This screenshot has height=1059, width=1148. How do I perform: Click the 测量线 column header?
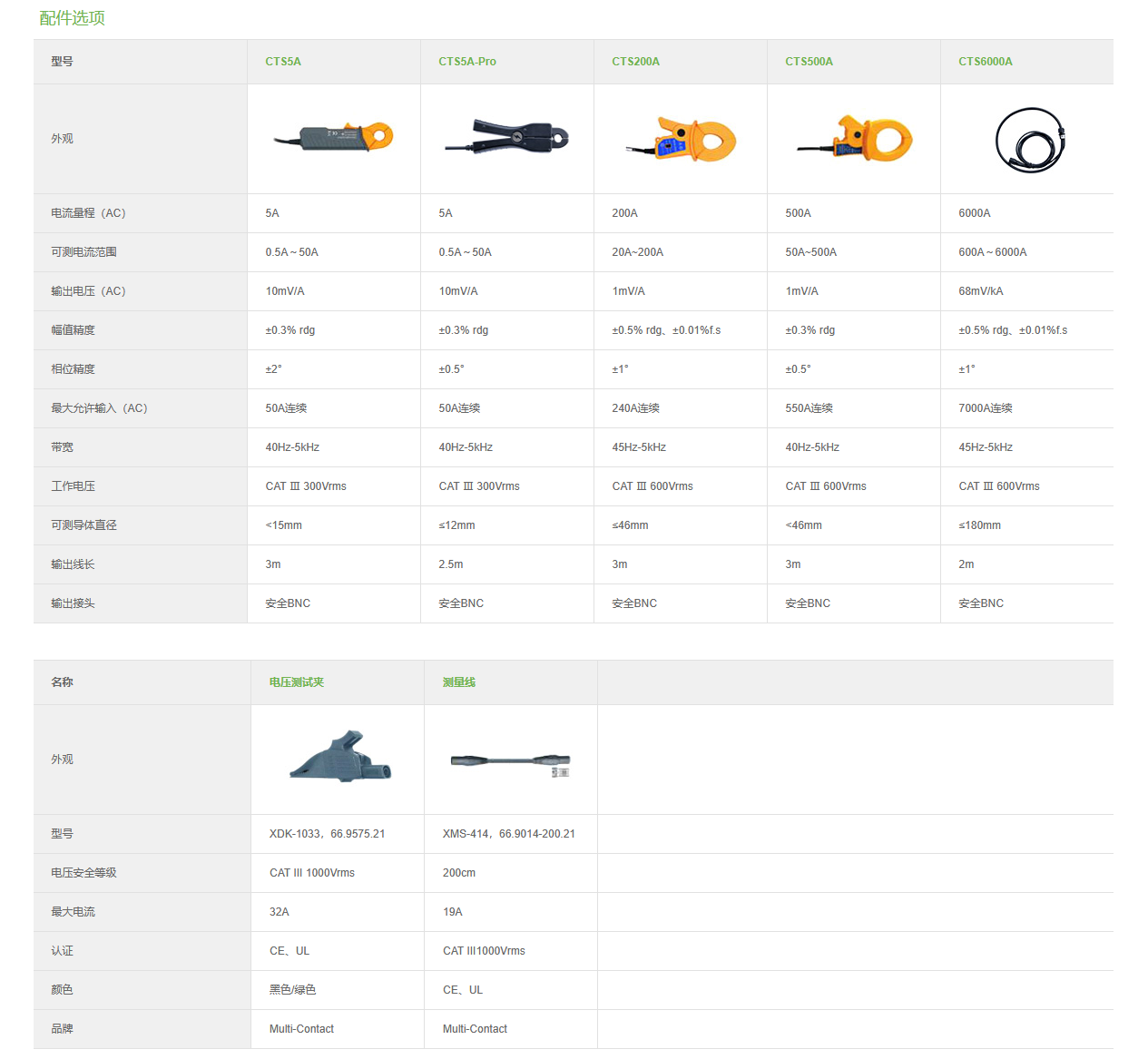pyautogui.click(x=459, y=682)
